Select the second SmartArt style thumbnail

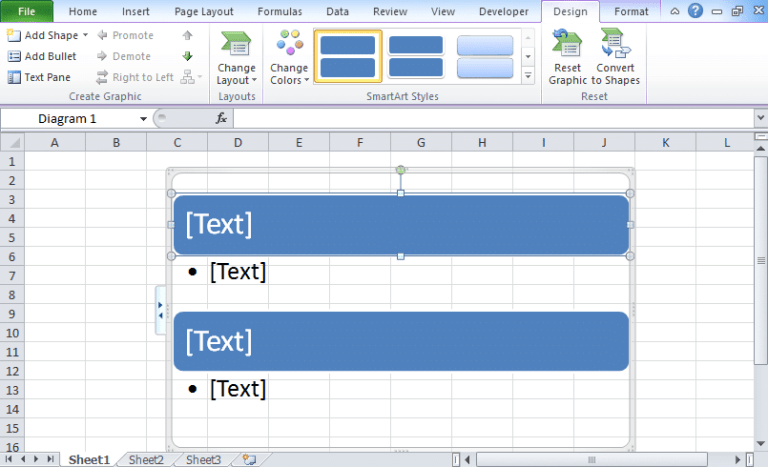(416, 56)
